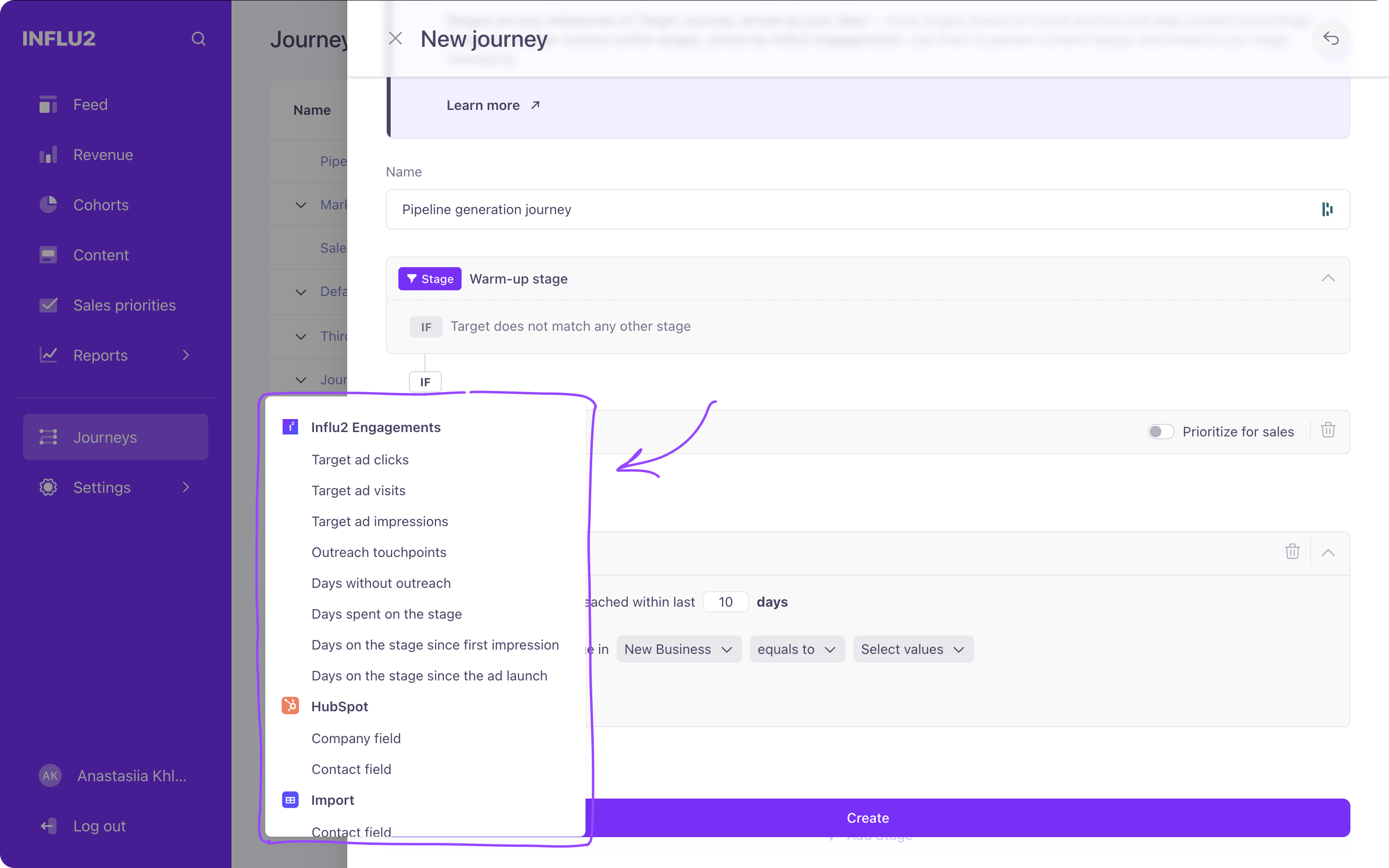Click the Content sidebar icon
The image size is (1389, 868).
pyautogui.click(x=48, y=255)
